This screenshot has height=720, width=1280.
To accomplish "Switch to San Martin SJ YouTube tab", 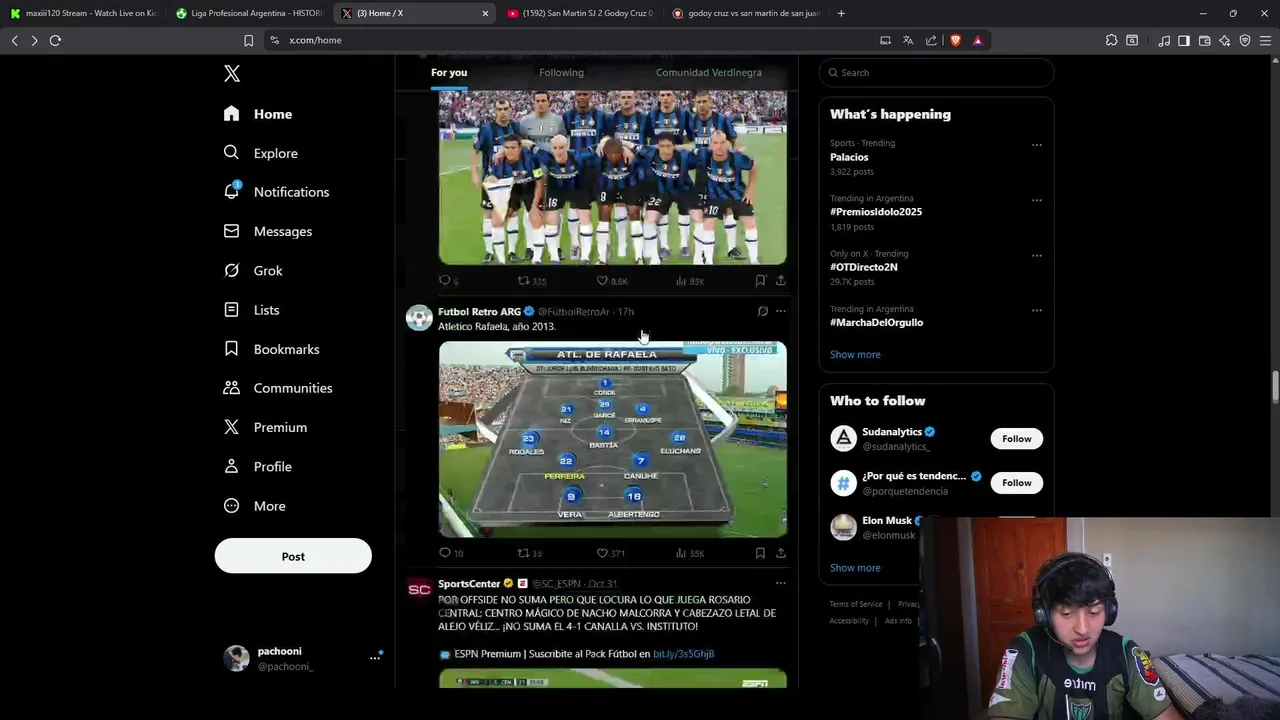I will tap(580, 13).
